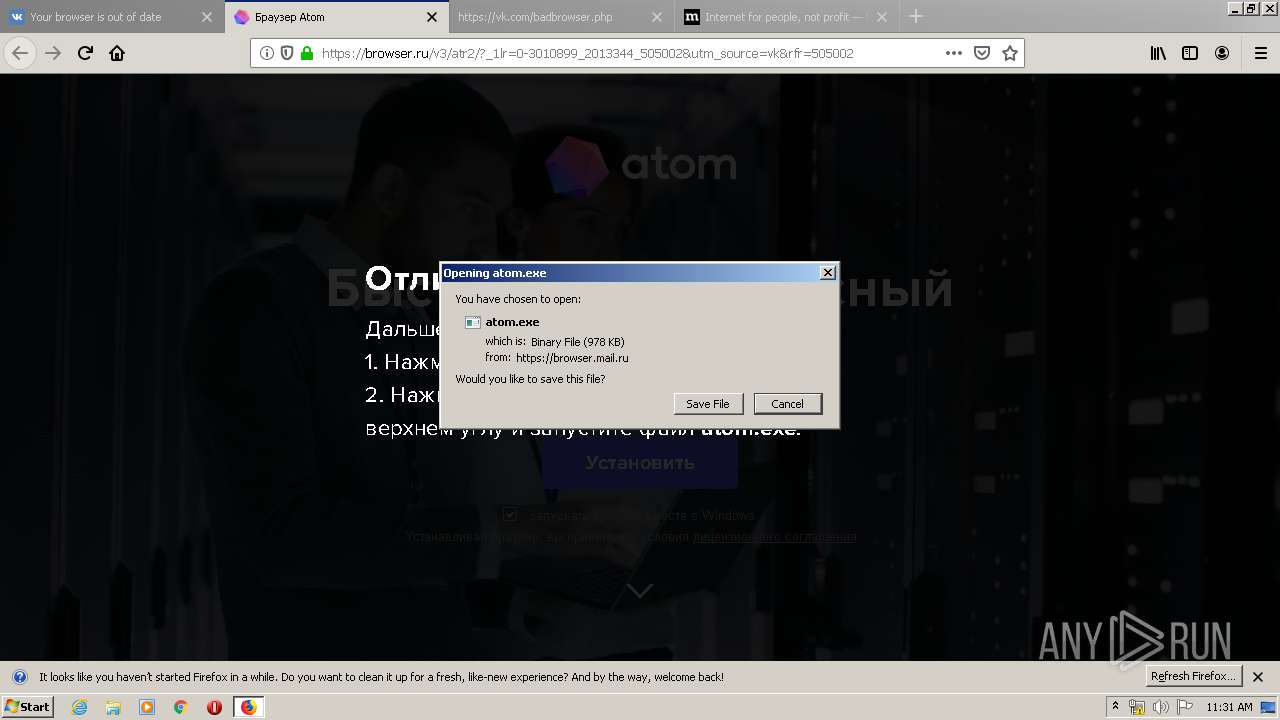
Task: Open media player from taskbar
Action: 147,707
